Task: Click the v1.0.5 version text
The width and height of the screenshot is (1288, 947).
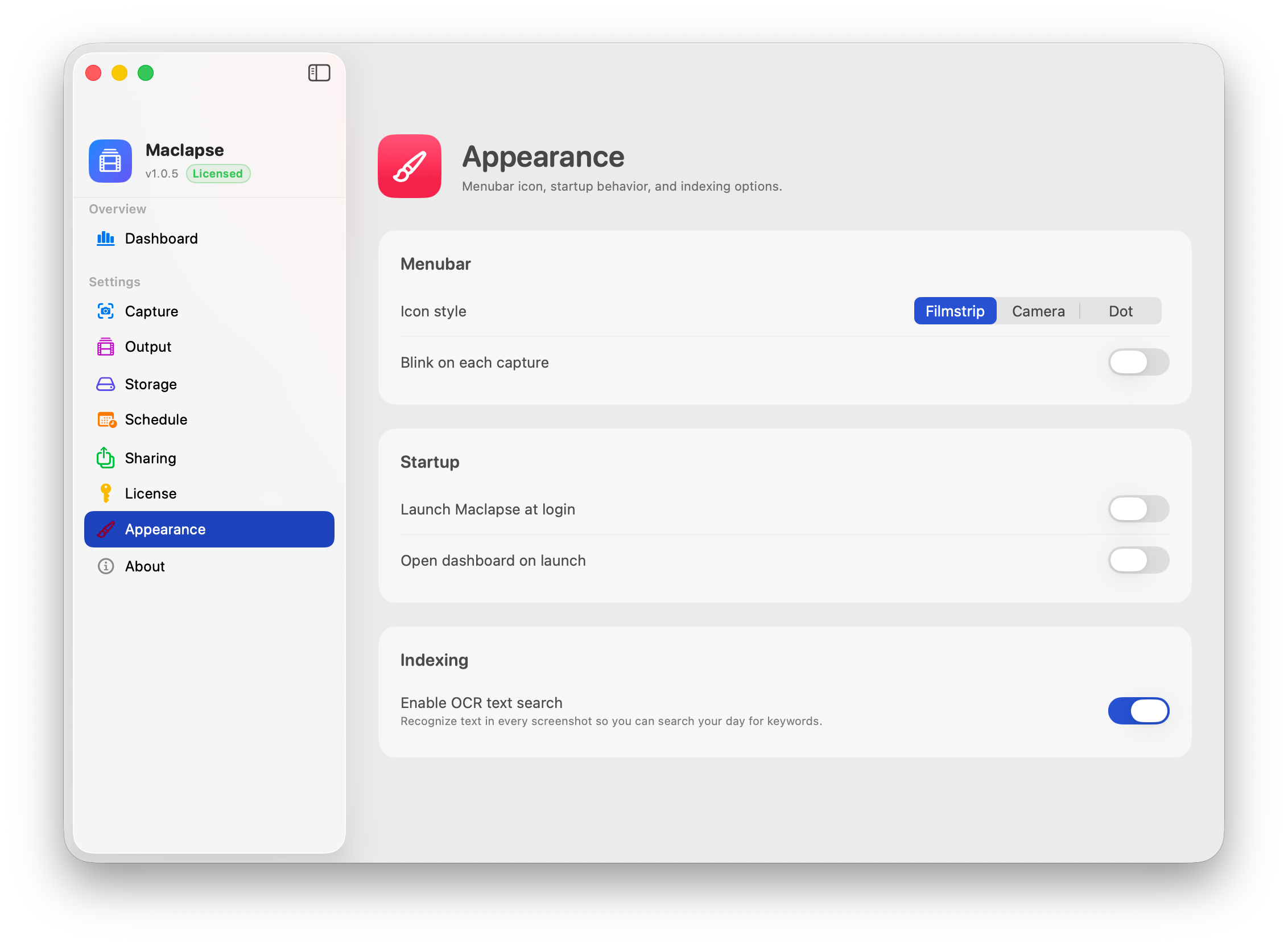Action: [162, 174]
